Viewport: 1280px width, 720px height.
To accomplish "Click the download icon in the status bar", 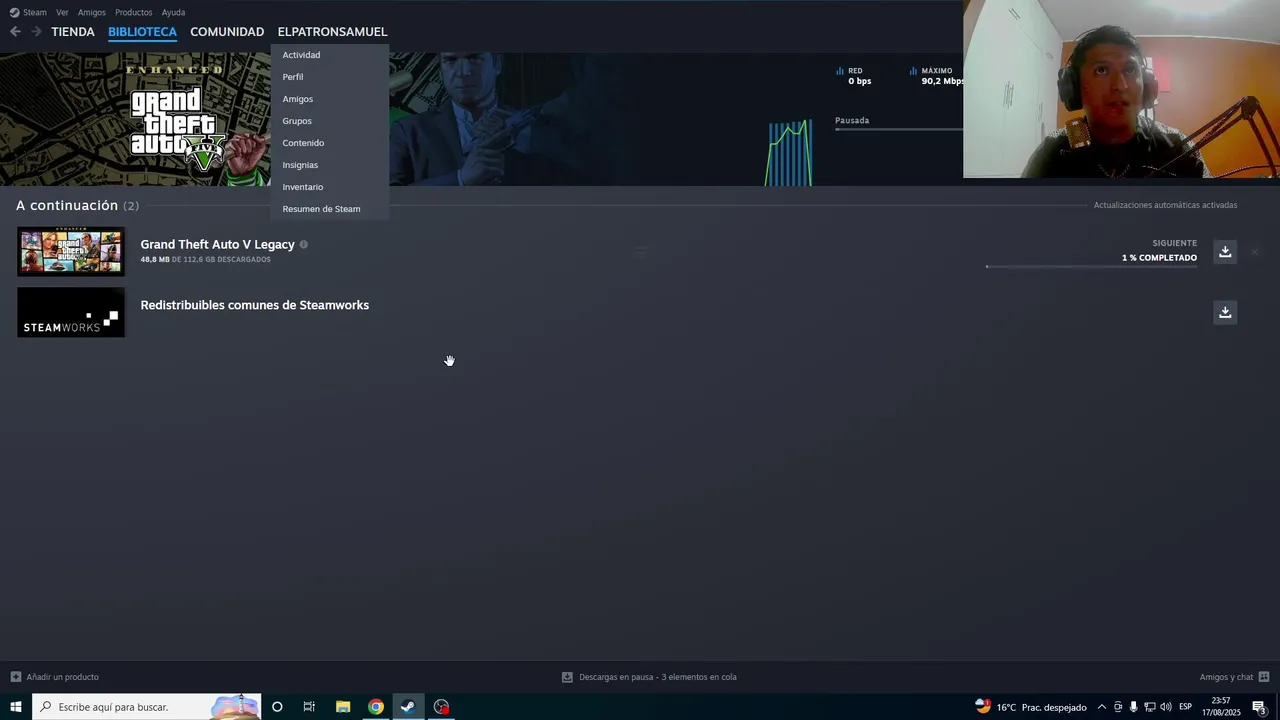I will [567, 677].
